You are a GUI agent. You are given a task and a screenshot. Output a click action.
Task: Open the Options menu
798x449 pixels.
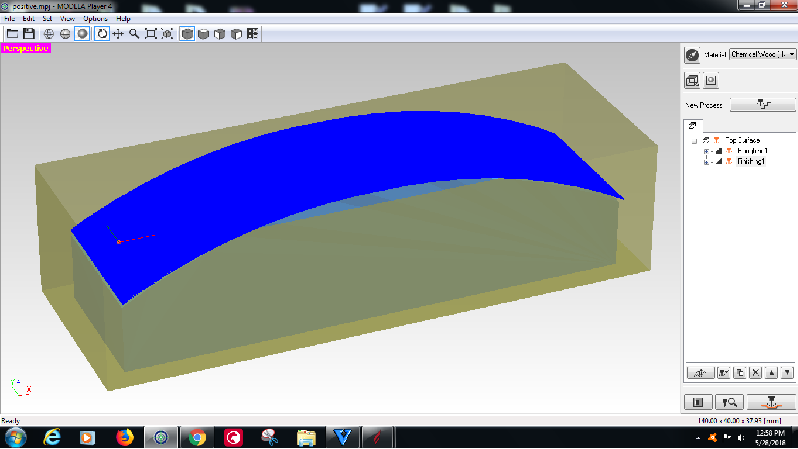click(95, 18)
